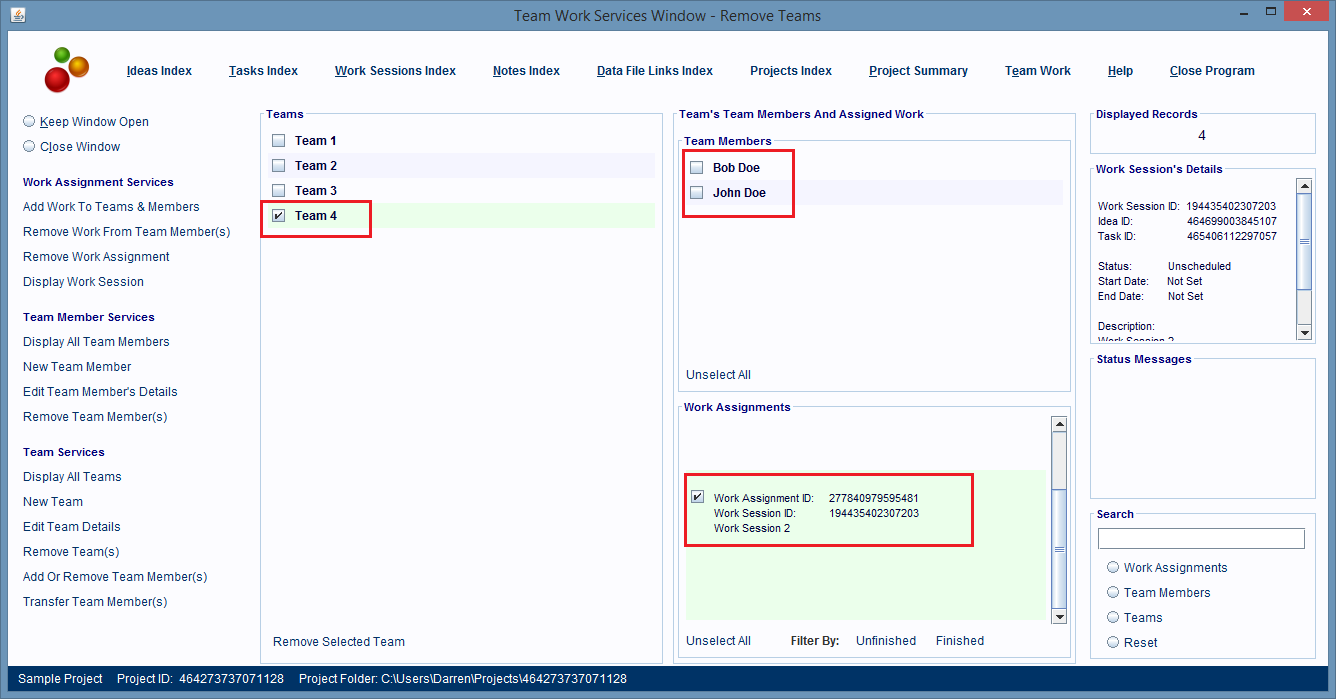
Task: Select the Close Window radio button
Action: (x=30, y=146)
